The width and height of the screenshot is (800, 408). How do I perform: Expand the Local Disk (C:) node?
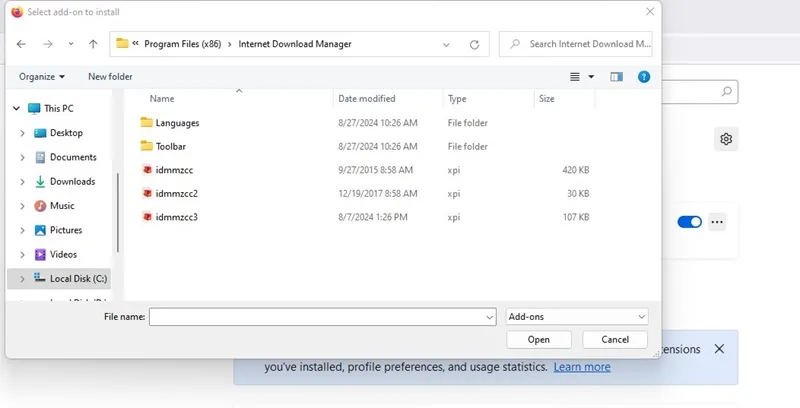click(22, 279)
